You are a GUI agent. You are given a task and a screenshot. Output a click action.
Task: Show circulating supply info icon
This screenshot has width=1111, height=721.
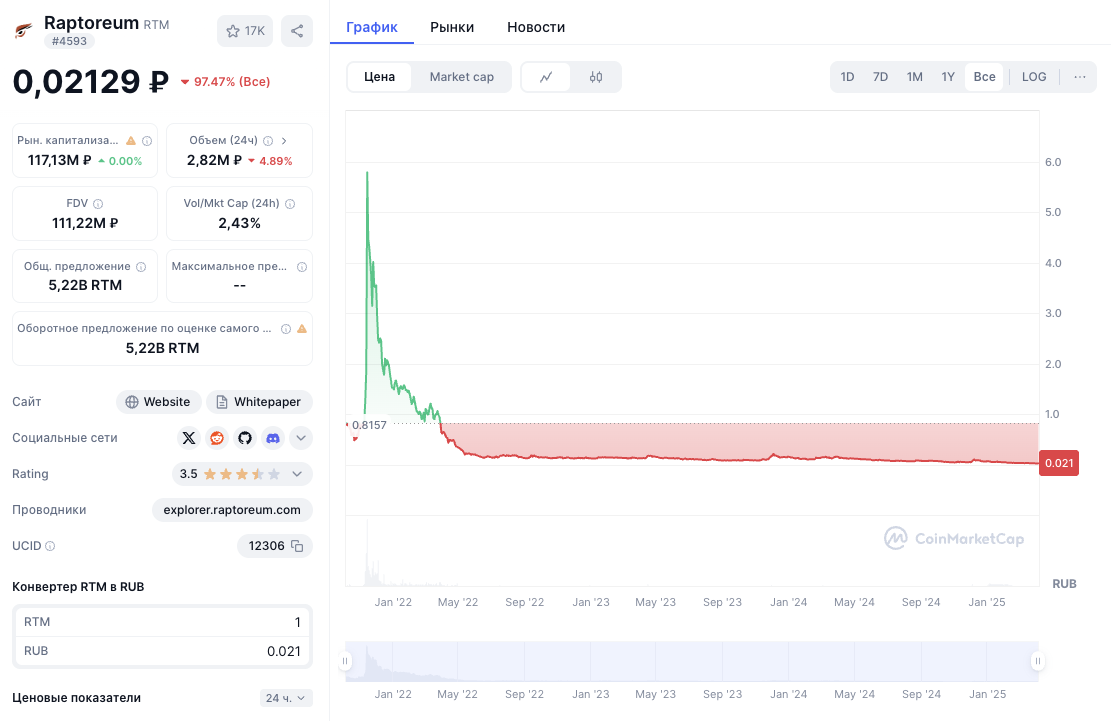click(286, 329)
